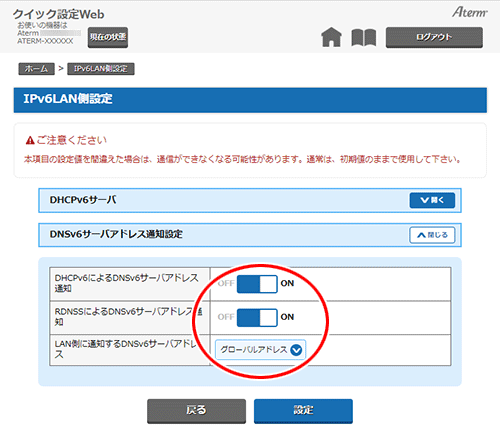Go to home via house icon
The height and width of the screenshot is (436, 500).
331,37
